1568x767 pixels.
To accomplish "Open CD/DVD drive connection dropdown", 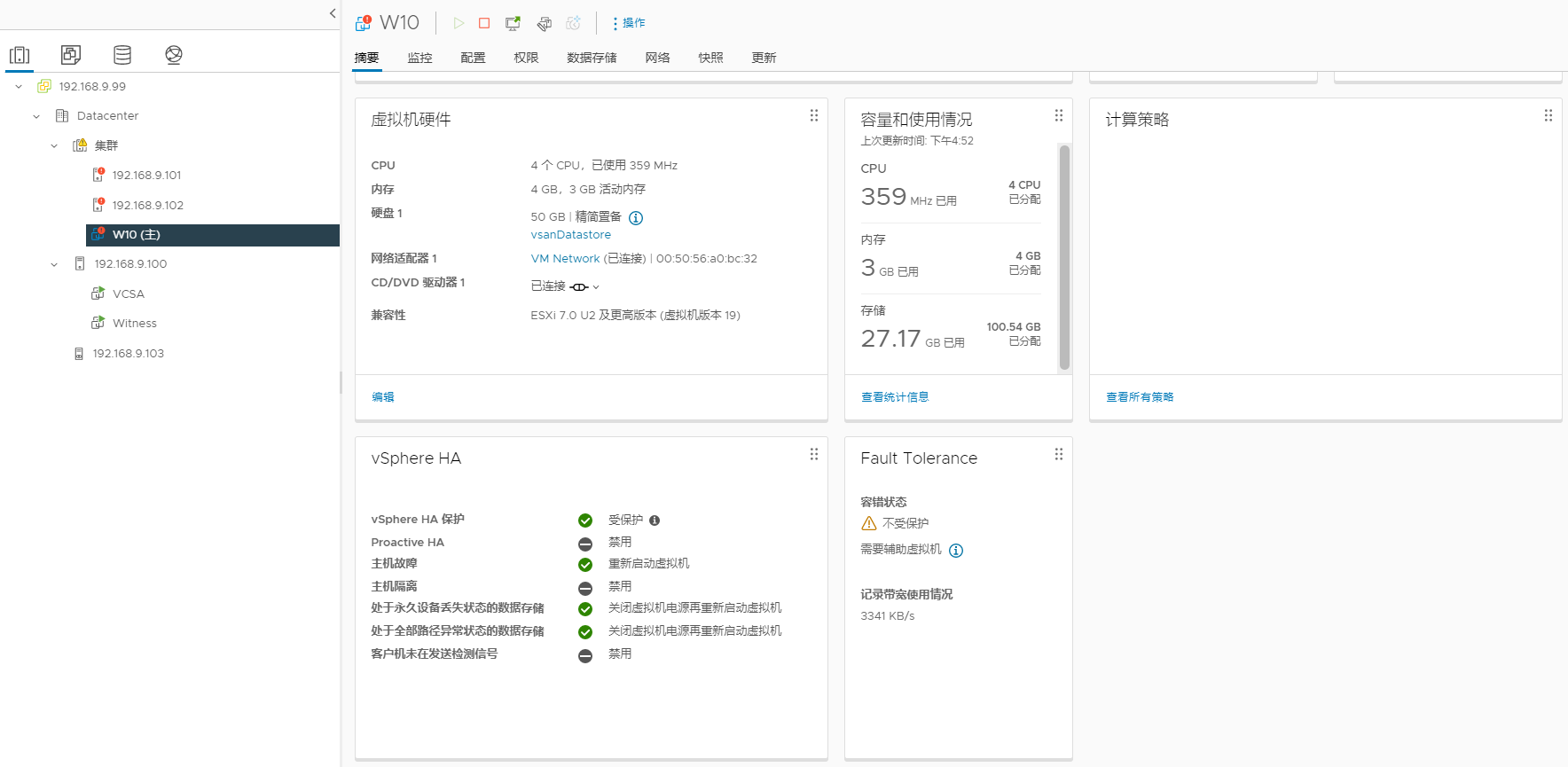I will [585, 286].
